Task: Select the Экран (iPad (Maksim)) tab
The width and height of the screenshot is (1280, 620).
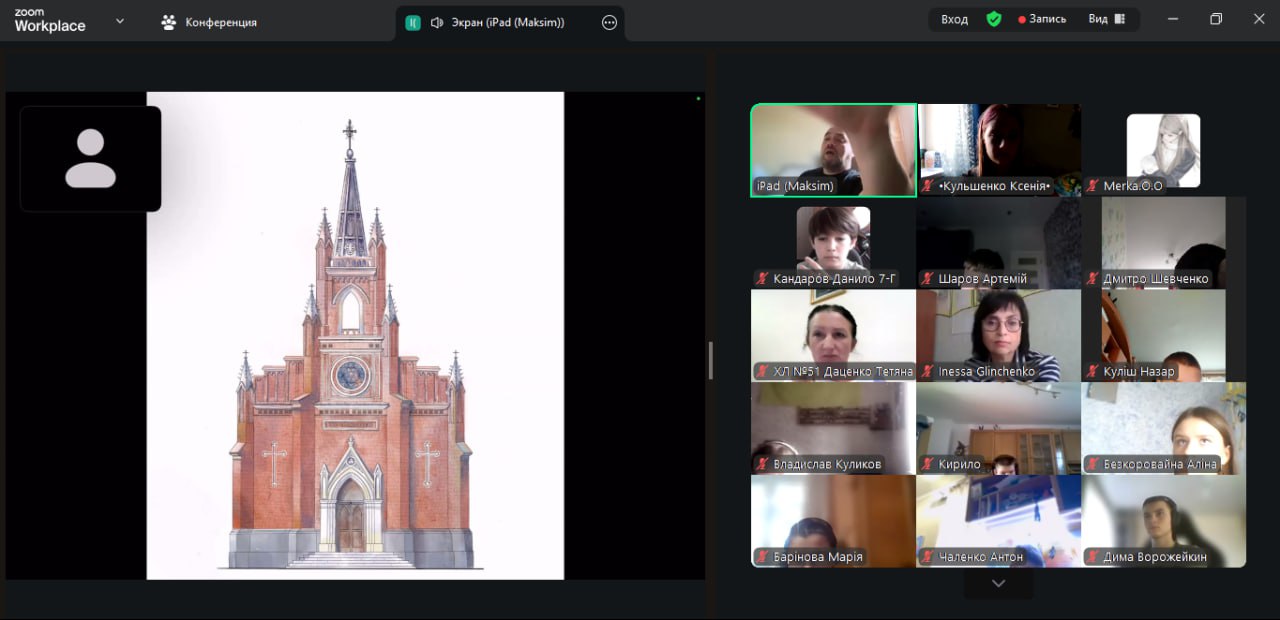Action: [510, 22]
